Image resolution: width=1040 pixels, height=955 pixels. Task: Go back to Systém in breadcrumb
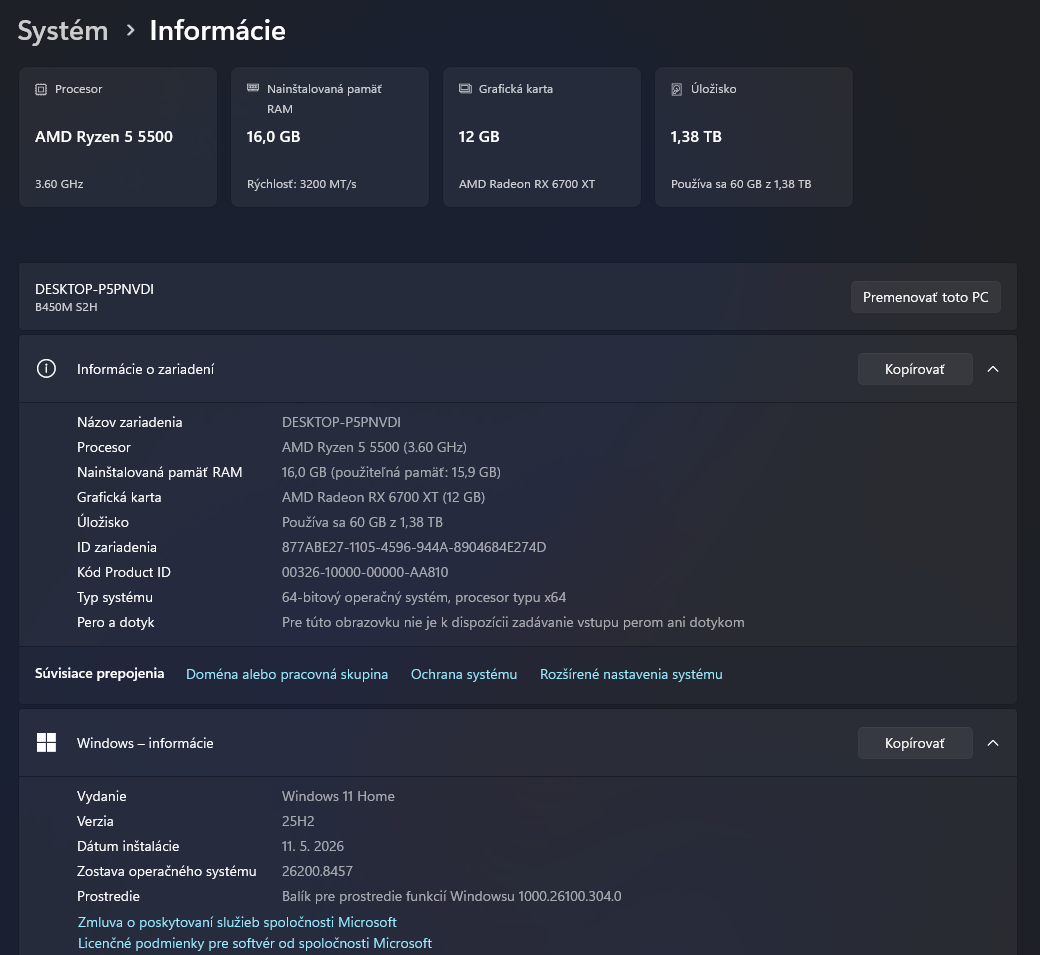point(62,31)
